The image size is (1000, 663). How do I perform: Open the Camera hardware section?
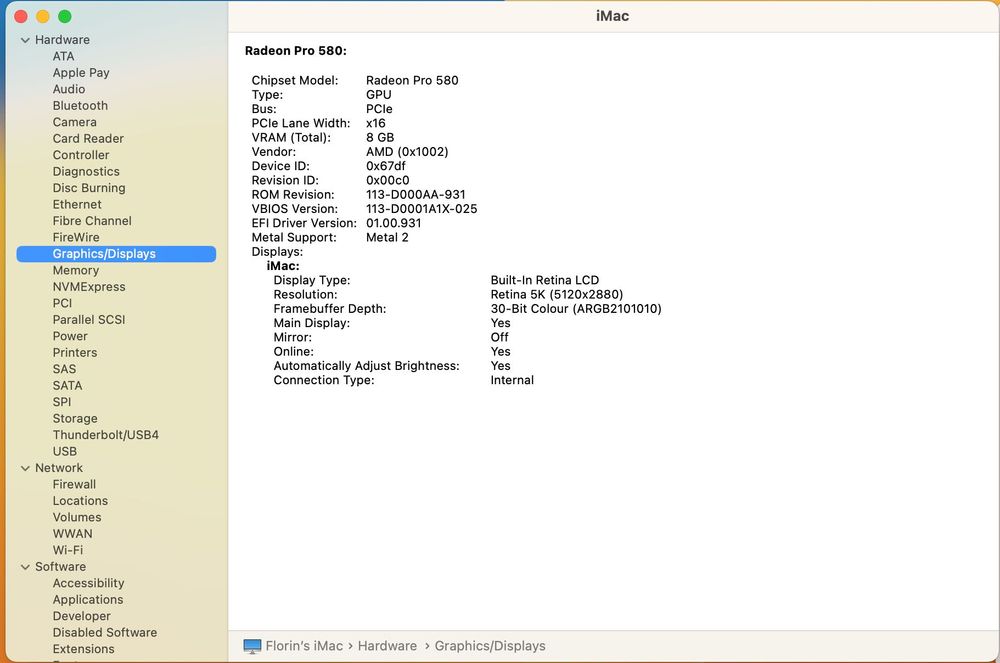click(75, 122)
